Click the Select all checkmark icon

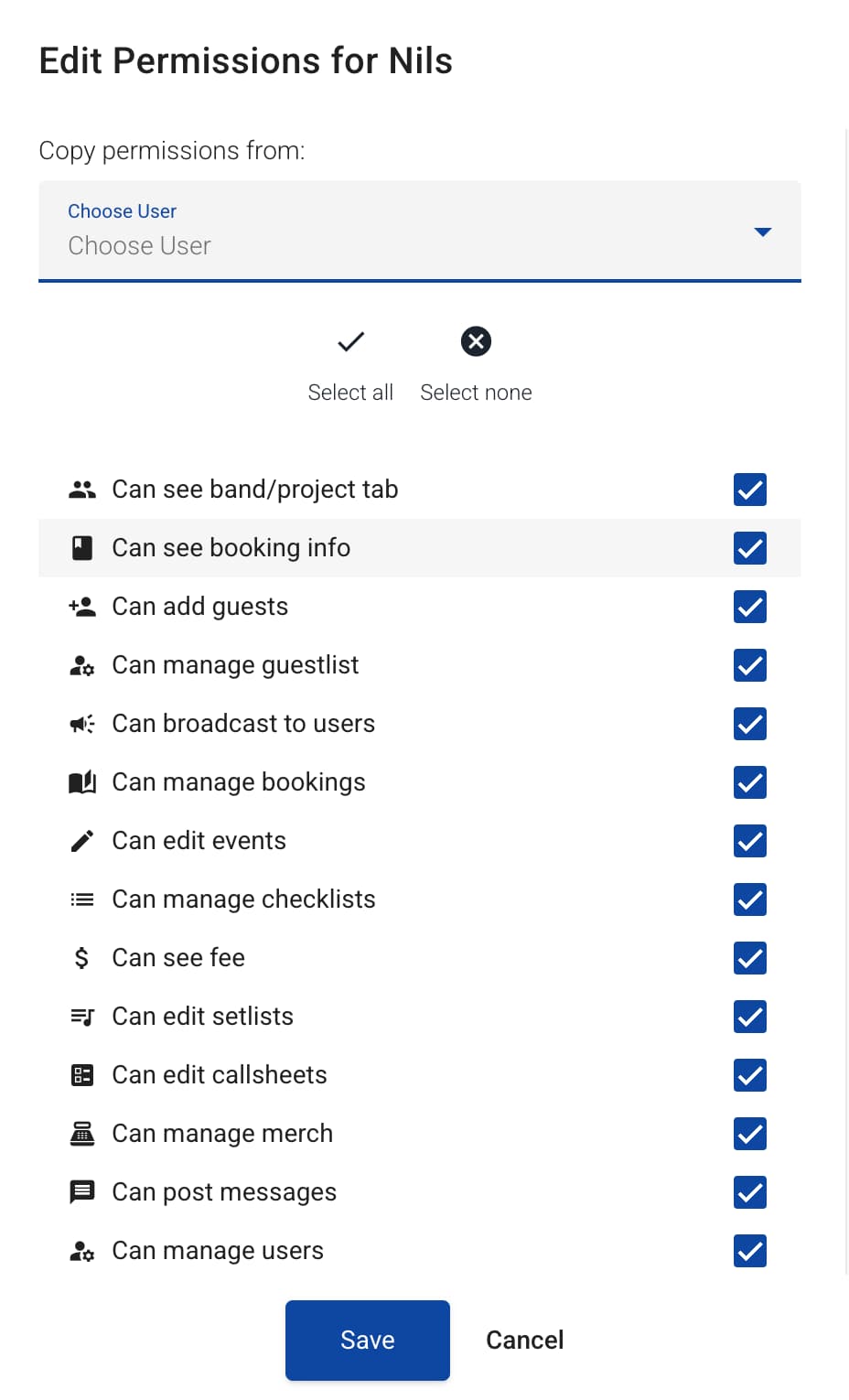pyautogui.click(x=350, y=342)
